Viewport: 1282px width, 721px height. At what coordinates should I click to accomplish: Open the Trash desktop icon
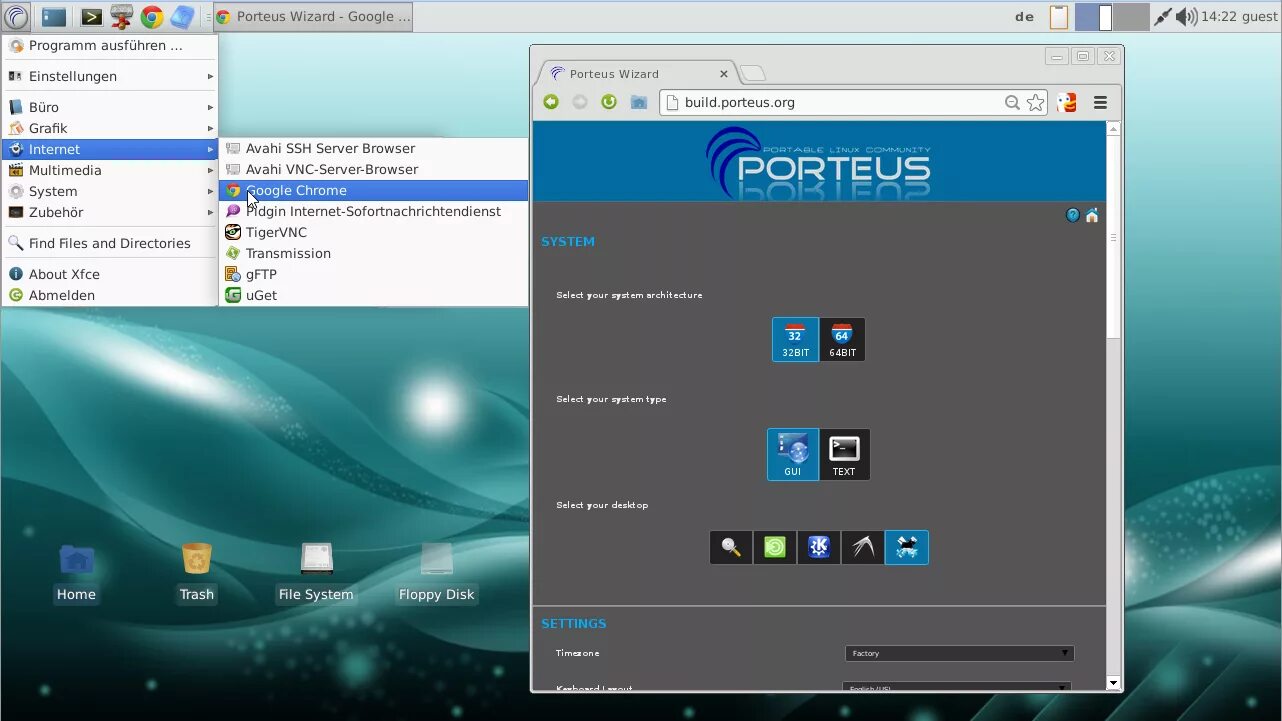197,573
